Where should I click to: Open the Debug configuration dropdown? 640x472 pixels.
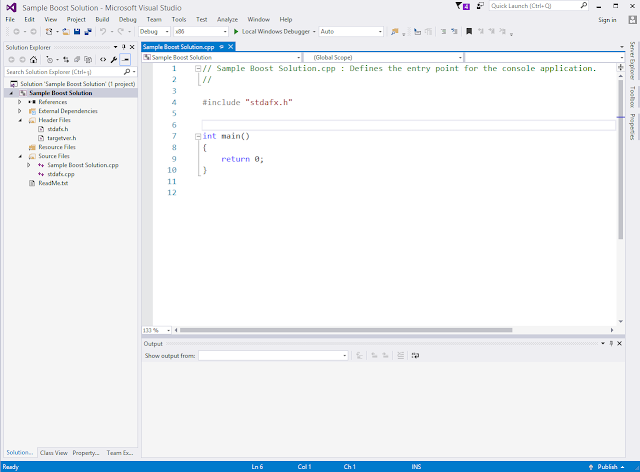(x=154, y=31)
